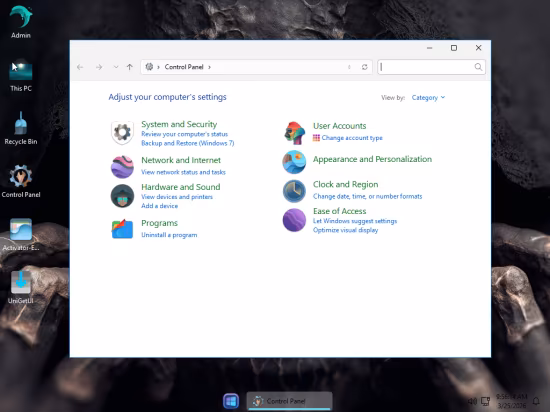Open the Network and Internet category icon

(122, 167)
